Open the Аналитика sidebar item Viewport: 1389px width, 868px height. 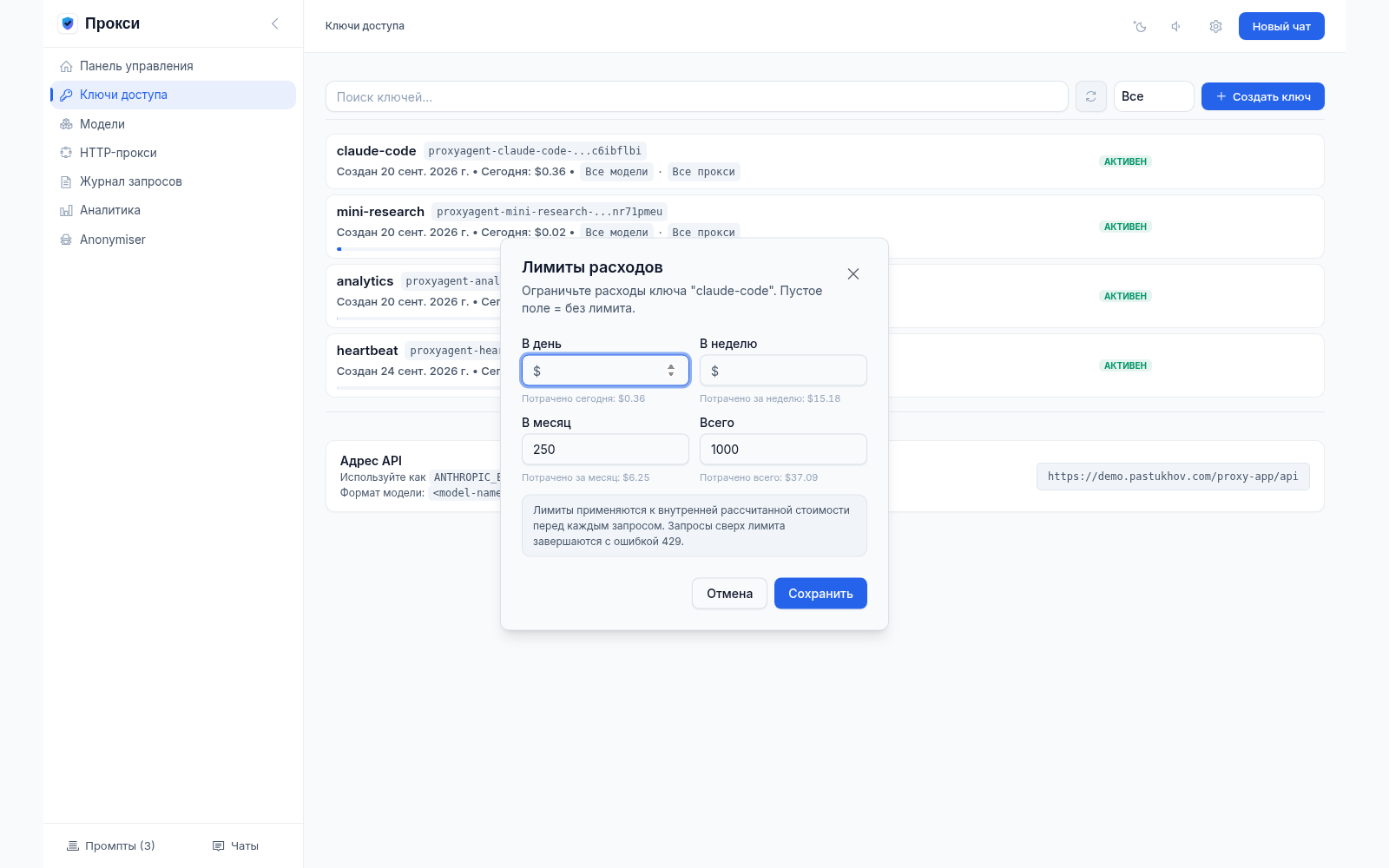pyautogui.click(x=173, y=210)
